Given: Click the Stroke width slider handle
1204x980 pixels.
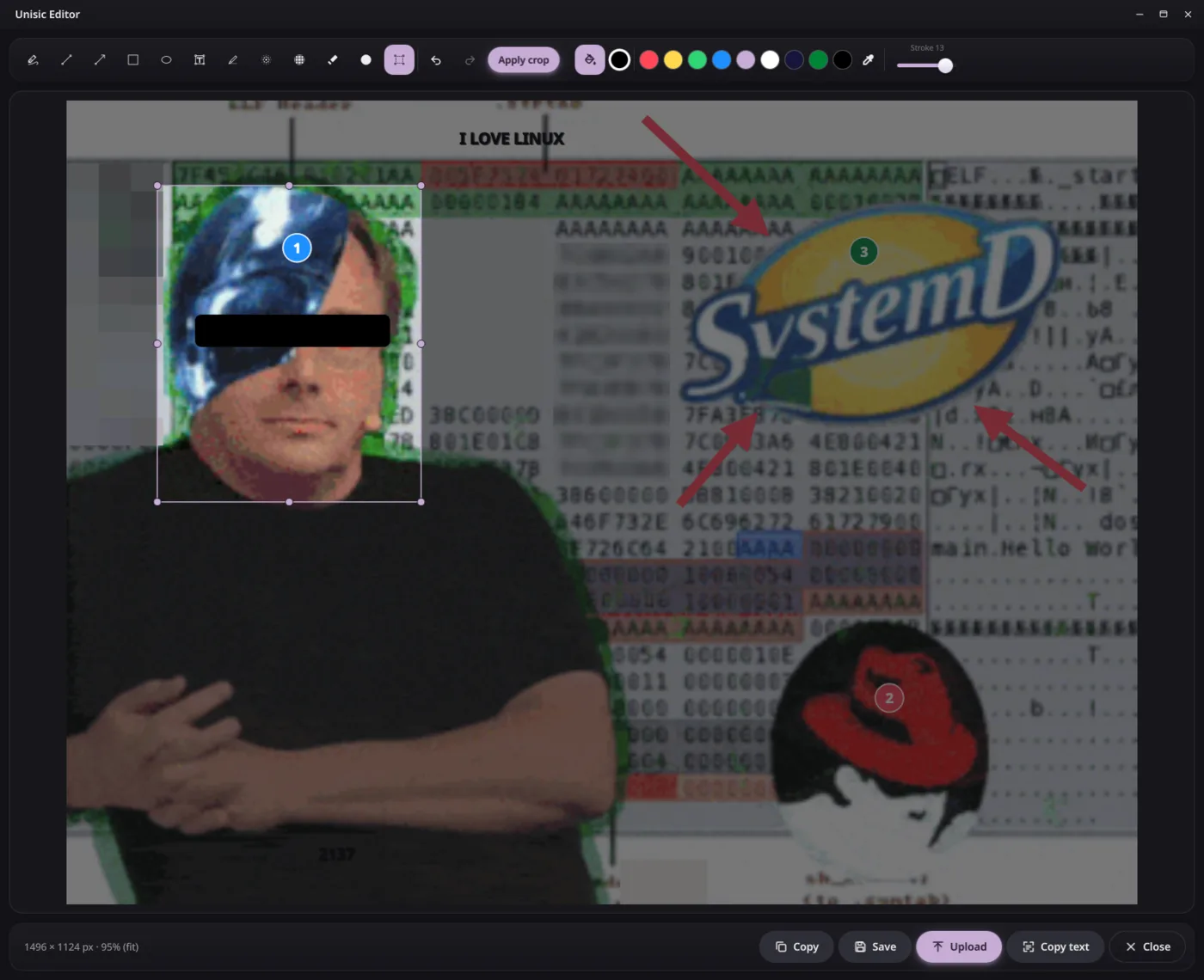Looking at the screenshot, I should [x=945, y=65].
